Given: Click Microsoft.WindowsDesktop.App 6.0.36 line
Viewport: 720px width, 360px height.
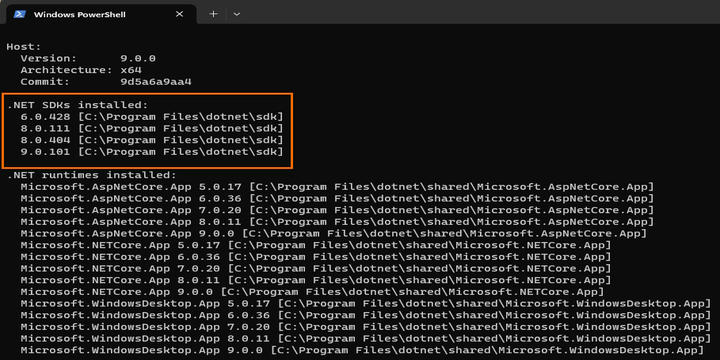Looking at the screenshot, I should pyautogui.click(x=366, y=315).
